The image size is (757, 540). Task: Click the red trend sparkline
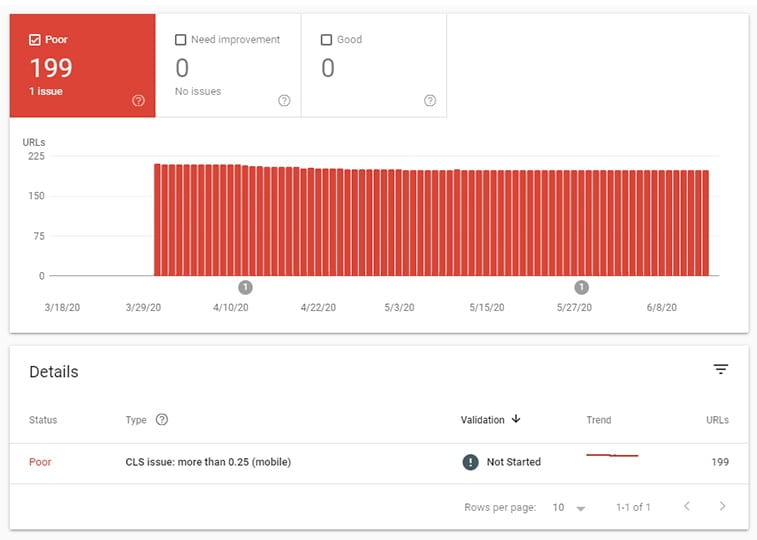tap(612, 455)
